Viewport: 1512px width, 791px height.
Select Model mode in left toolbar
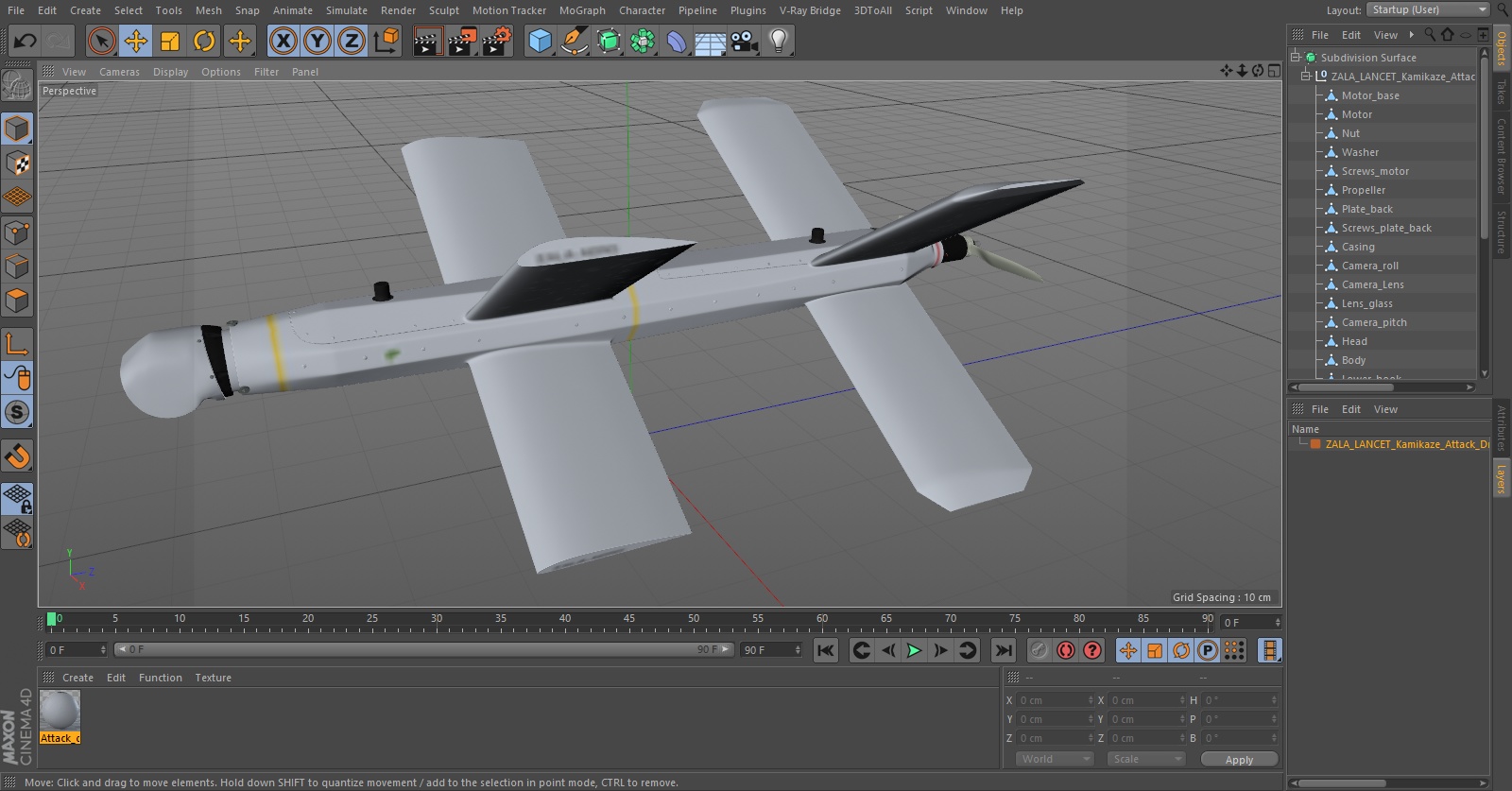click(18, 129)
